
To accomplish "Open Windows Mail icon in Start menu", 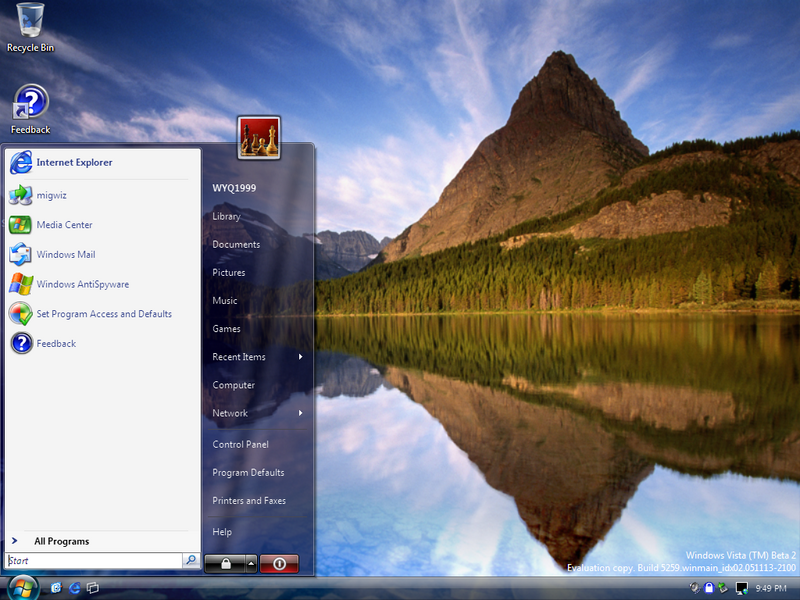I will [21, 254].
